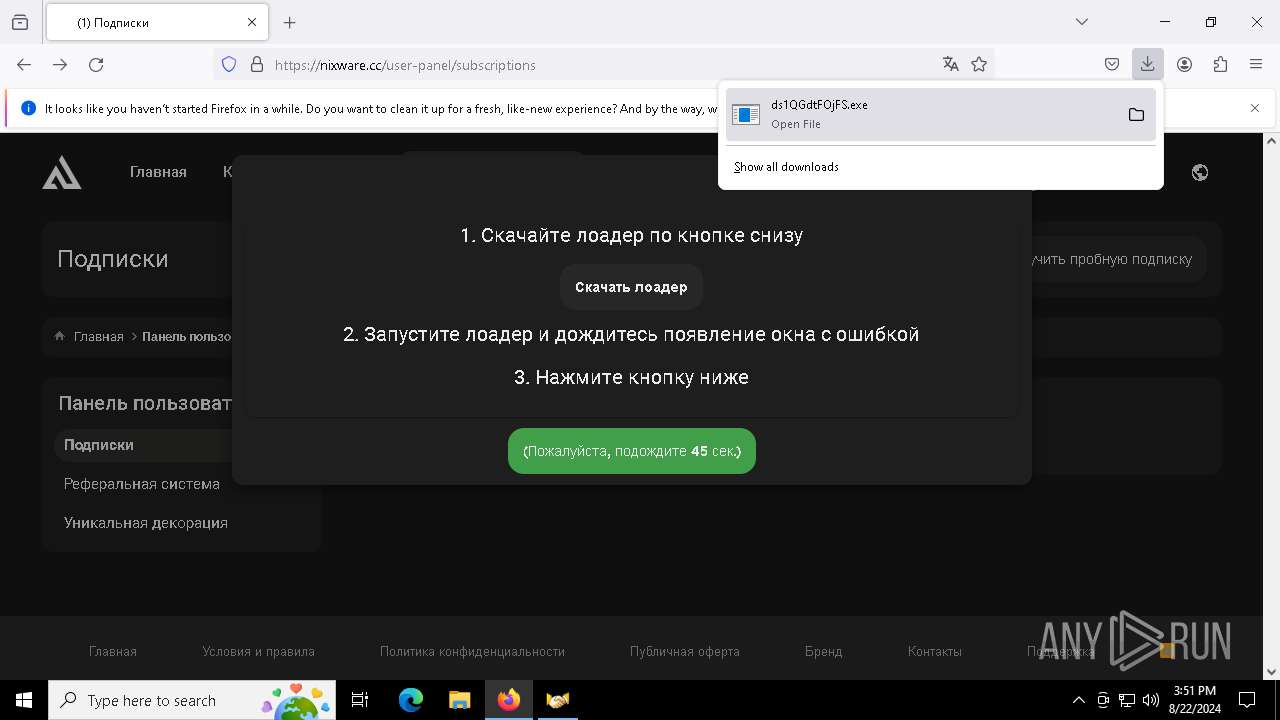Click Show all downloads

[786, 167]
